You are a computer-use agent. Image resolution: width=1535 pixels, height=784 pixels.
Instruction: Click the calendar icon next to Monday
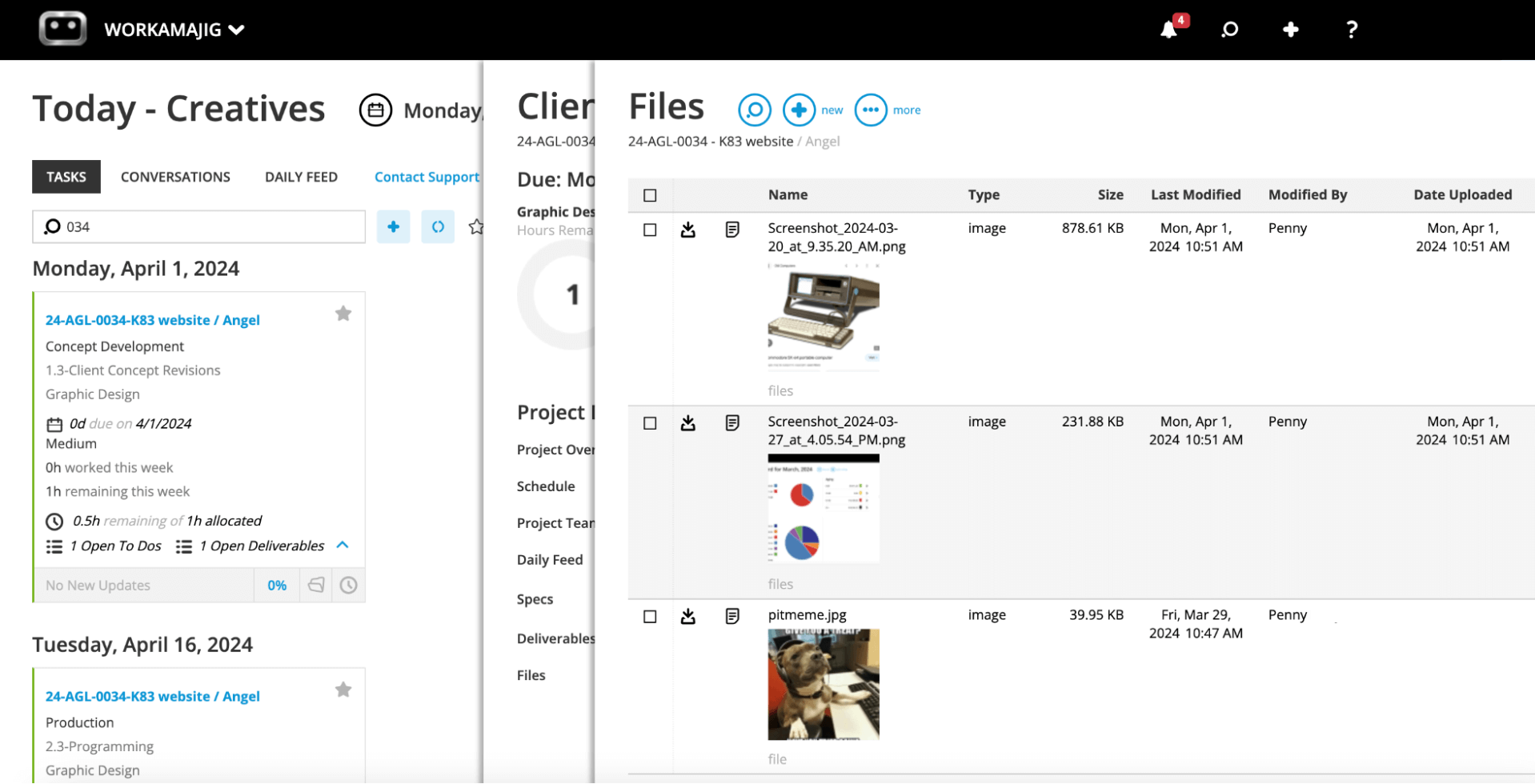click(x=376, y=110)
